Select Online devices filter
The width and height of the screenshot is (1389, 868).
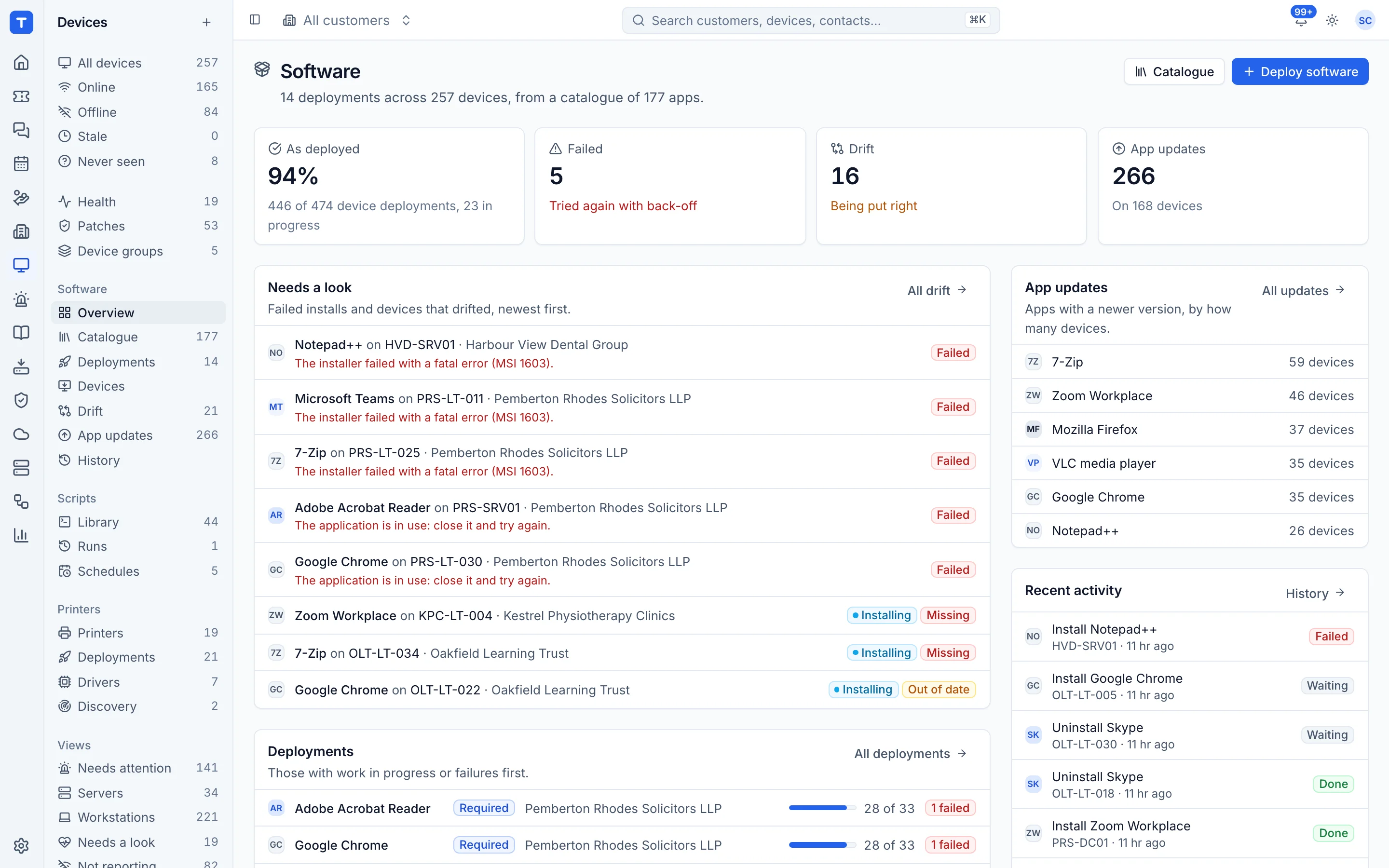(138, 87)
